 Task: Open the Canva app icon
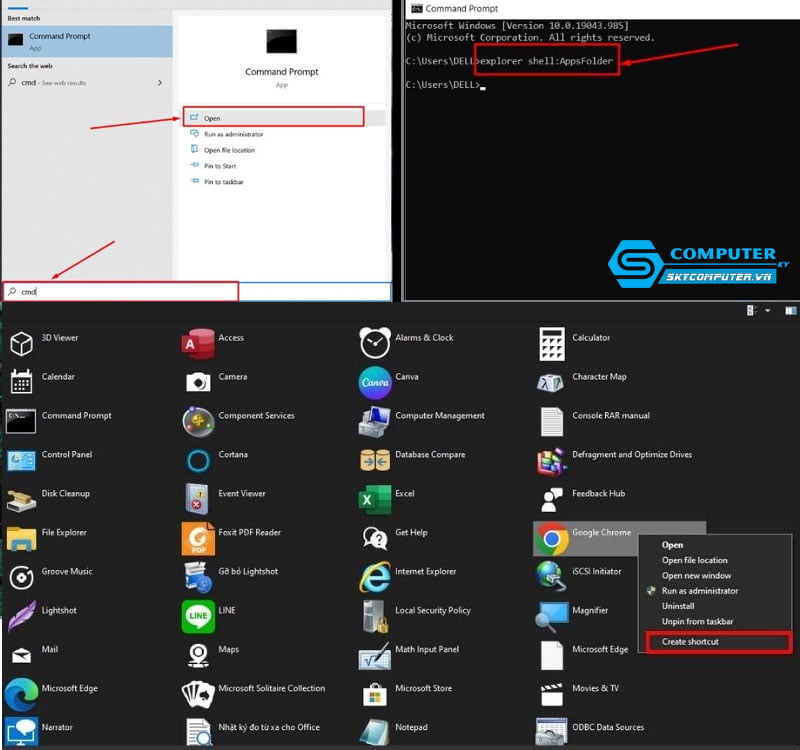point(374,382)
